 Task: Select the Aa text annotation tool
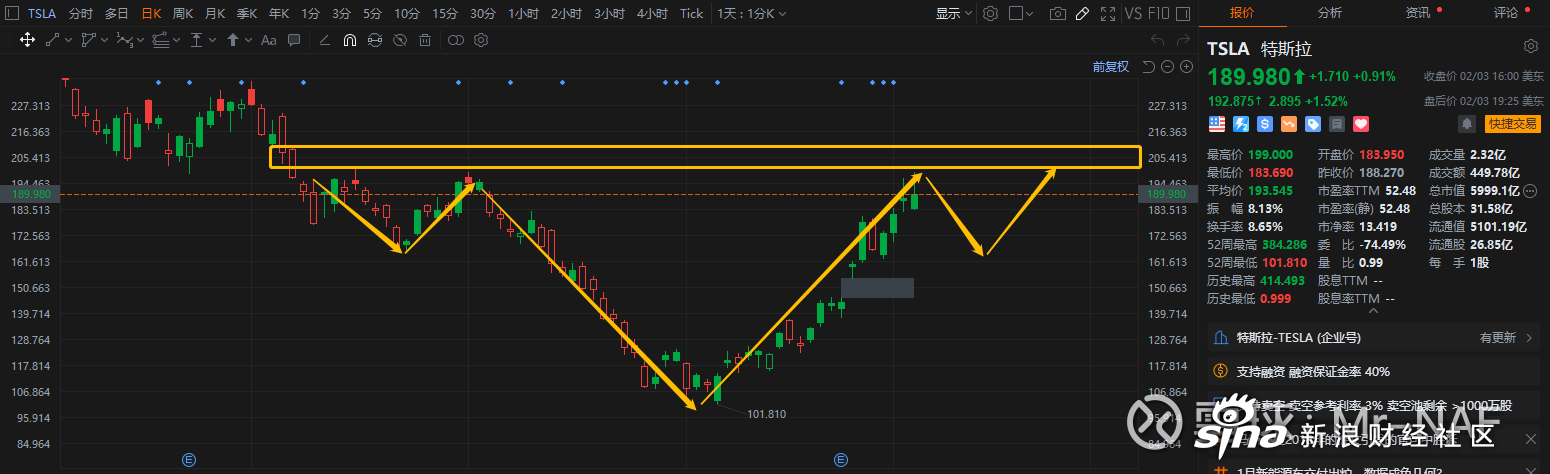point(268,40)
